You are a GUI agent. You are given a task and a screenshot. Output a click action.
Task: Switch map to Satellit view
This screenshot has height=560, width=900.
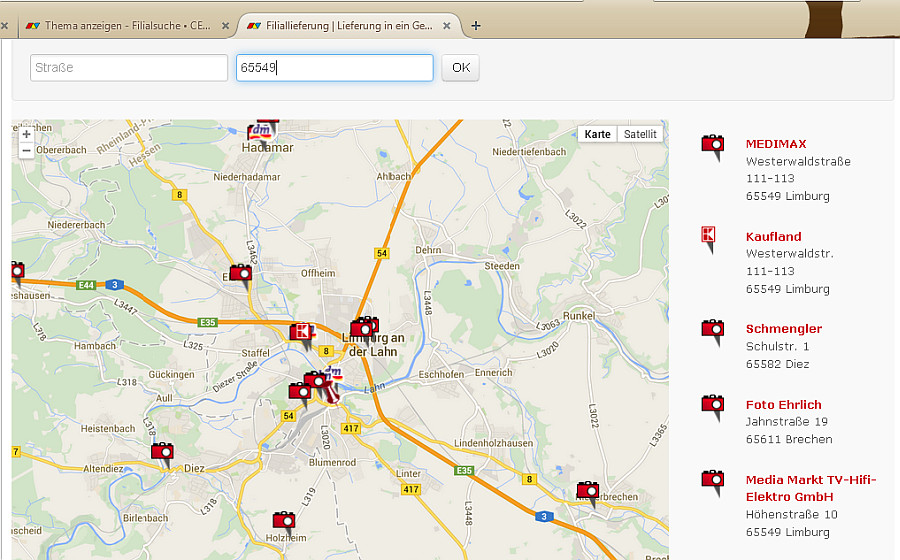pos(640,134)
